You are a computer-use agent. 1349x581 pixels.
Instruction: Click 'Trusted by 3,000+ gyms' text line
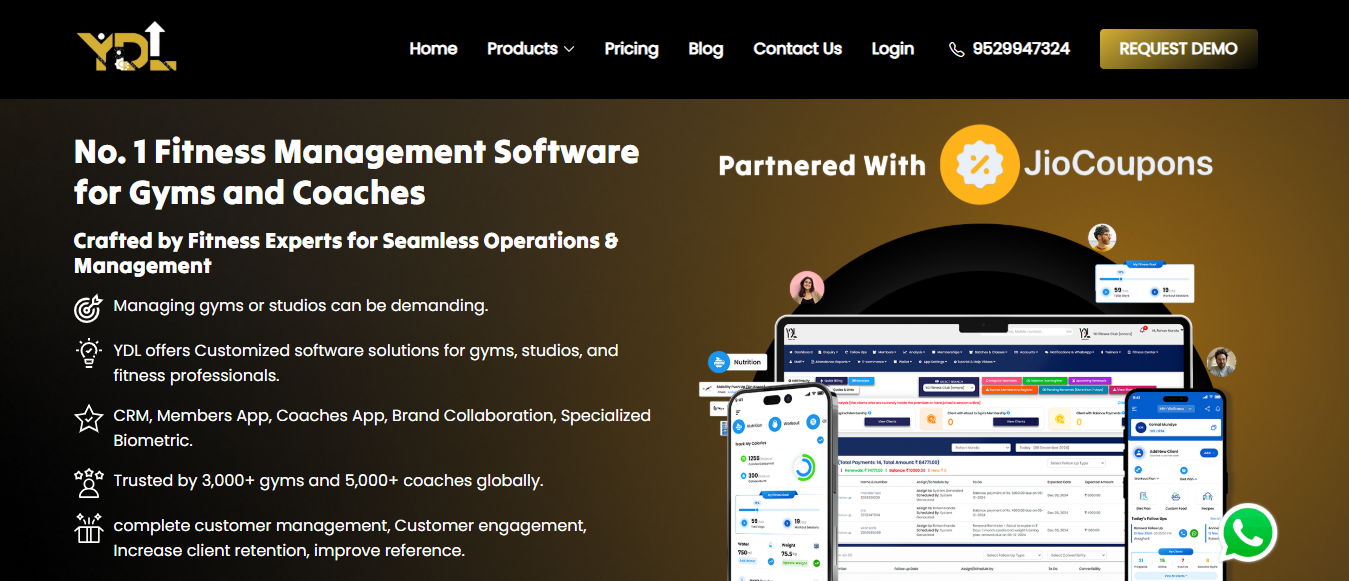pyautogui.click(x=328, y=480)
